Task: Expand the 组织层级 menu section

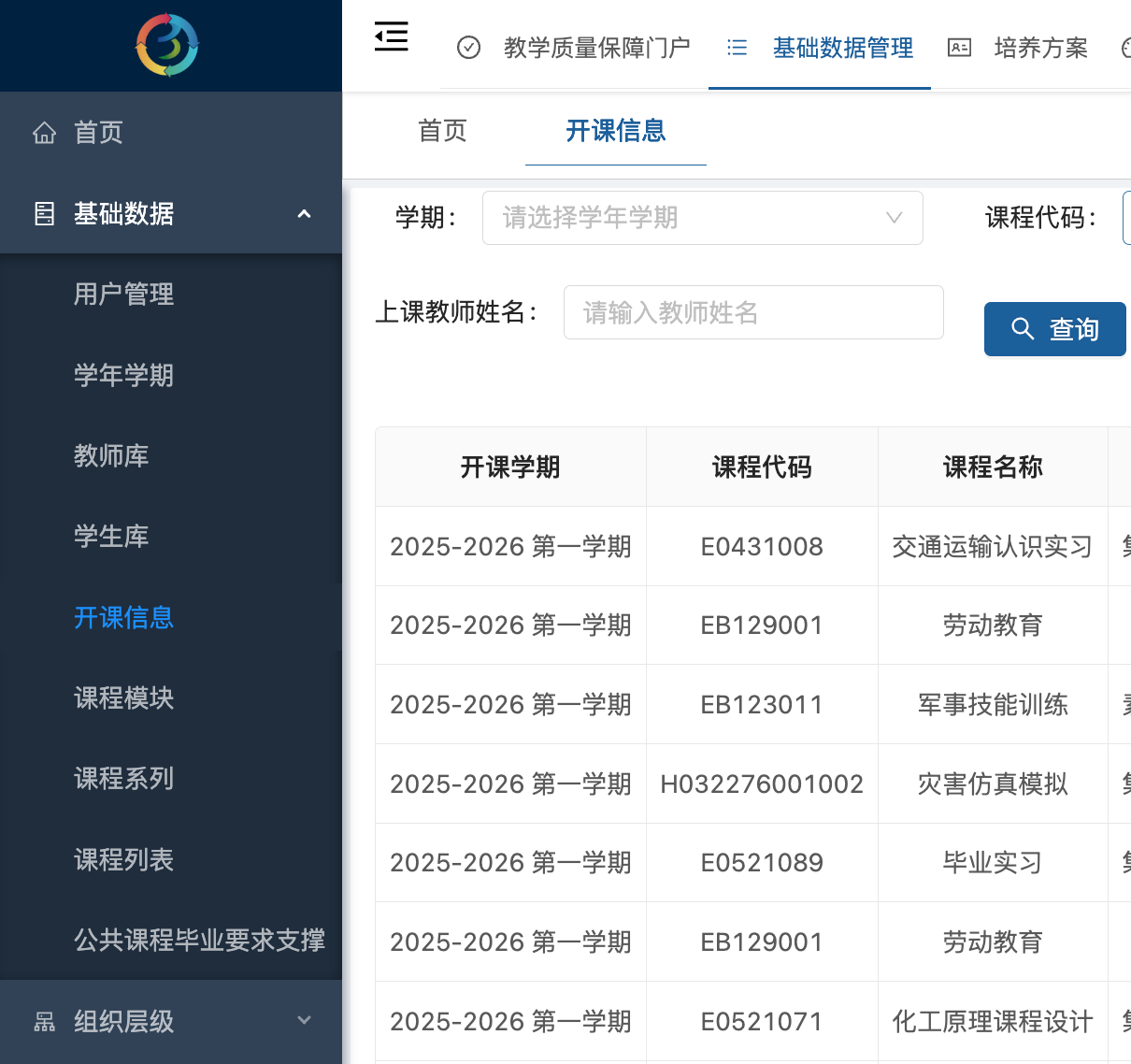Action: [x=304, y=1021]
